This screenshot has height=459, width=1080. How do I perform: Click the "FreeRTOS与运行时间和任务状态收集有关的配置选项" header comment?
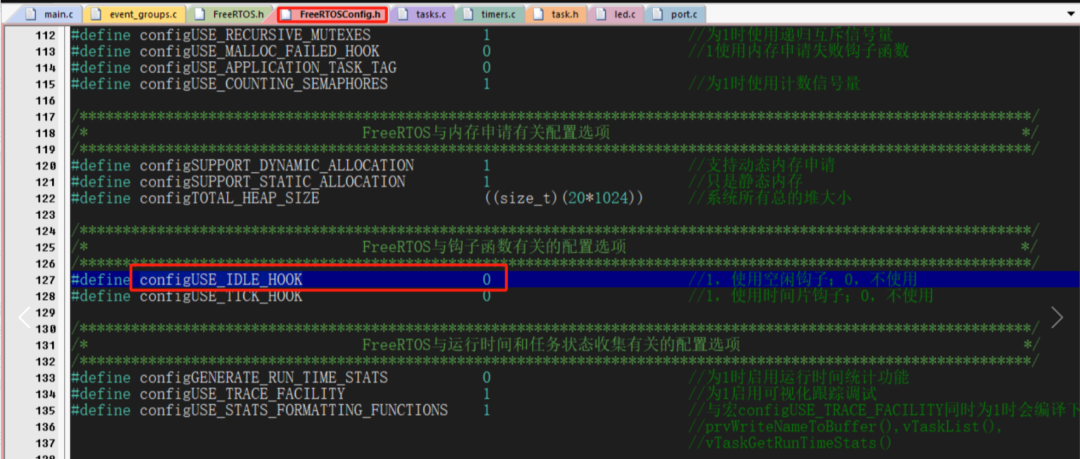551,345
